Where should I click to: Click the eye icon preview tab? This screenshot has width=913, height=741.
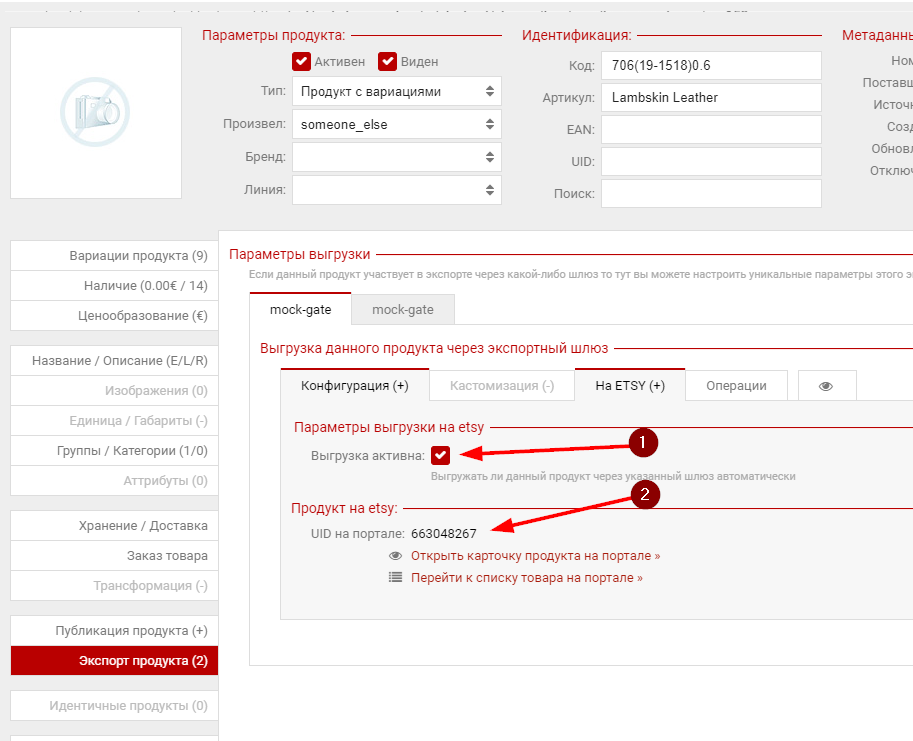(x=826, y=386)
